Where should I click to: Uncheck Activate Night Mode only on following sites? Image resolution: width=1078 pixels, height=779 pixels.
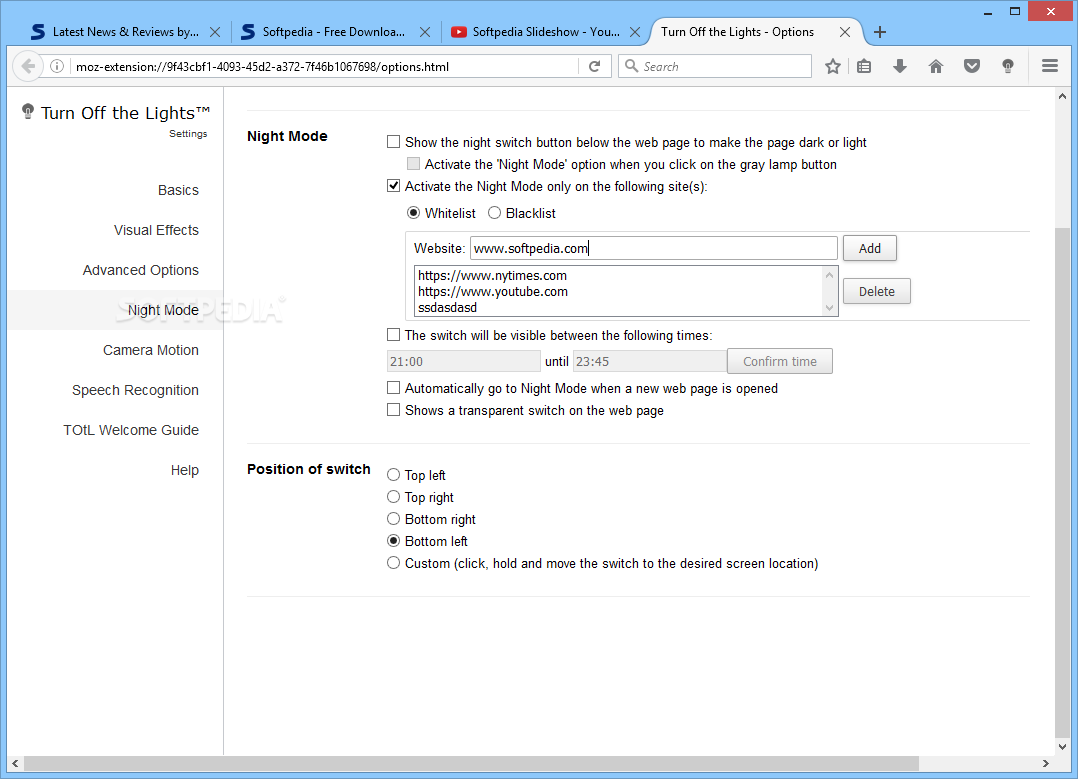393,186
